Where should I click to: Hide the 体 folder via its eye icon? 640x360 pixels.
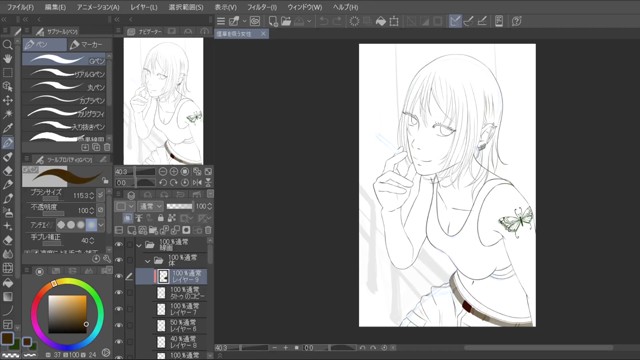tap(118, 260)
